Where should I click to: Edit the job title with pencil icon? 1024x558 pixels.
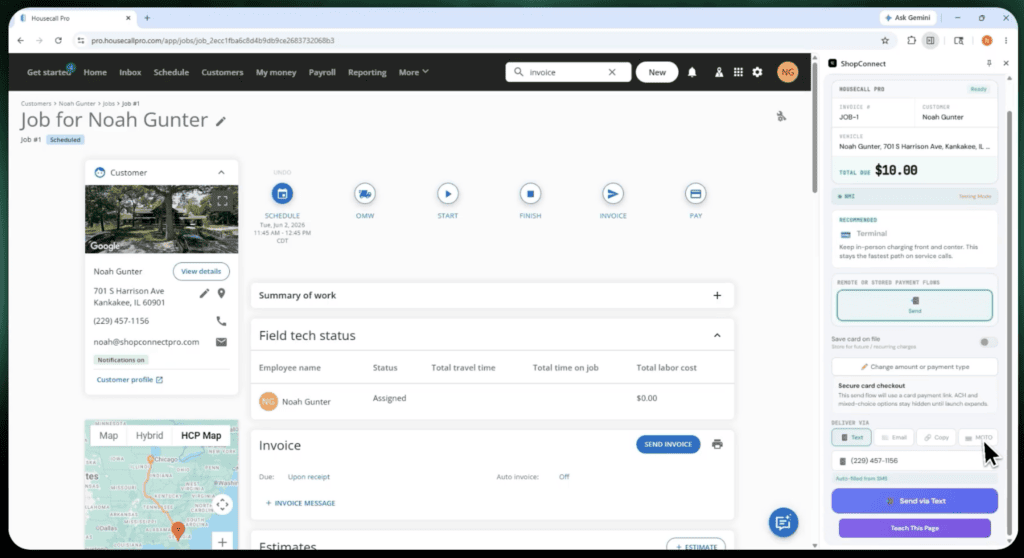click(x=221, y=121)
